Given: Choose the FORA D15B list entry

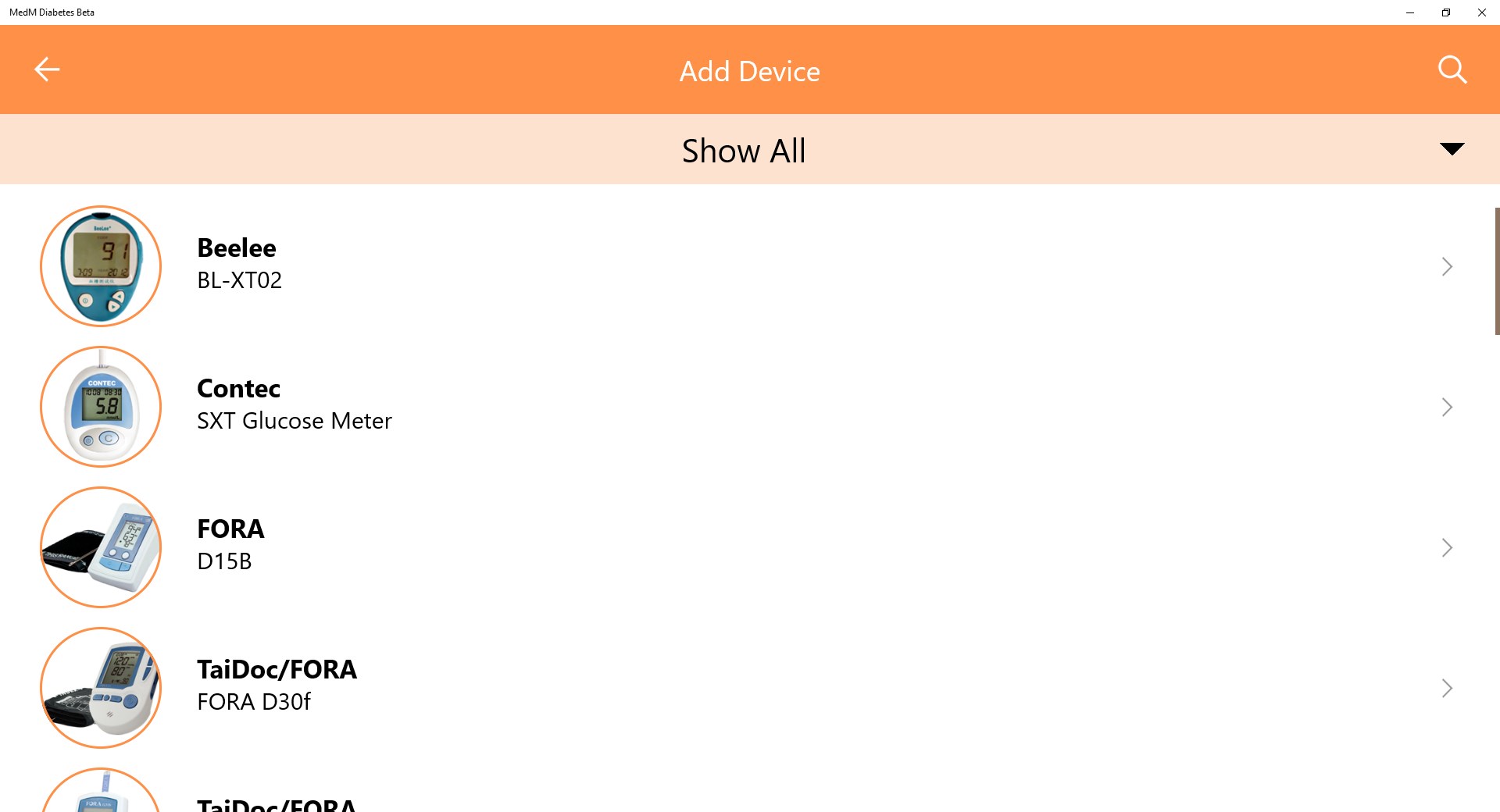Looking at the screenshot, I should tap(750, 547).
